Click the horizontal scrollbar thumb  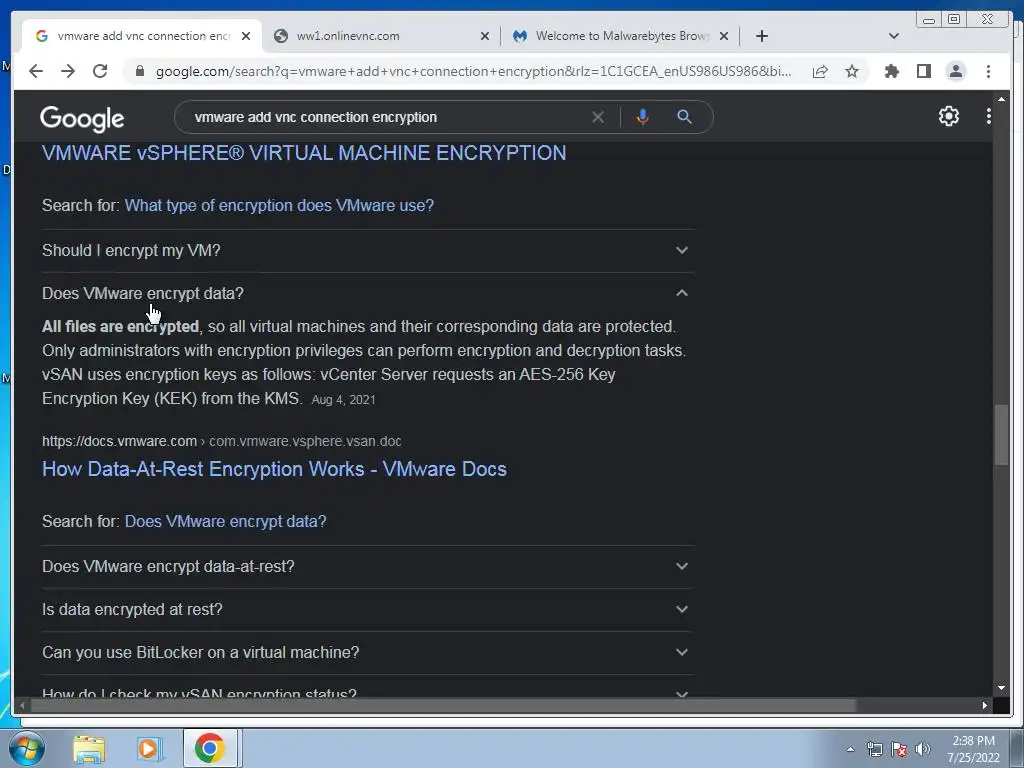(x=443, y=705)
